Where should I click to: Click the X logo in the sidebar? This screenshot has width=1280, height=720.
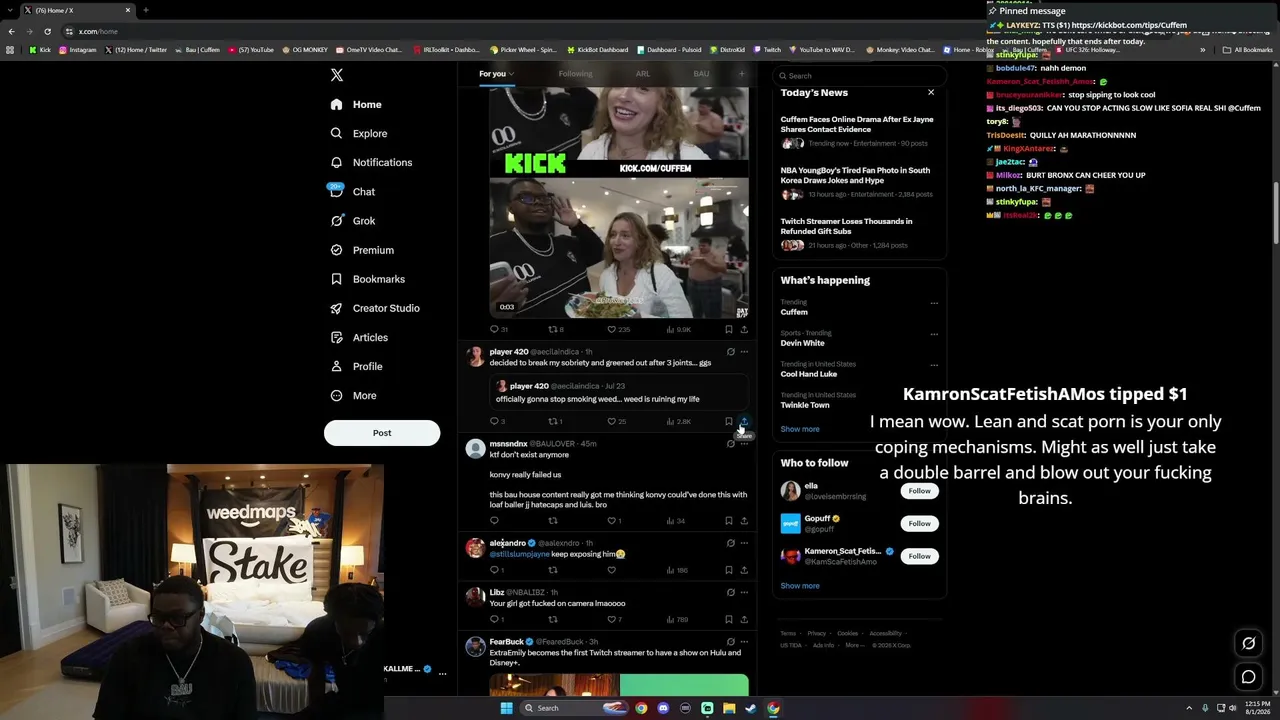pos(337,75)
